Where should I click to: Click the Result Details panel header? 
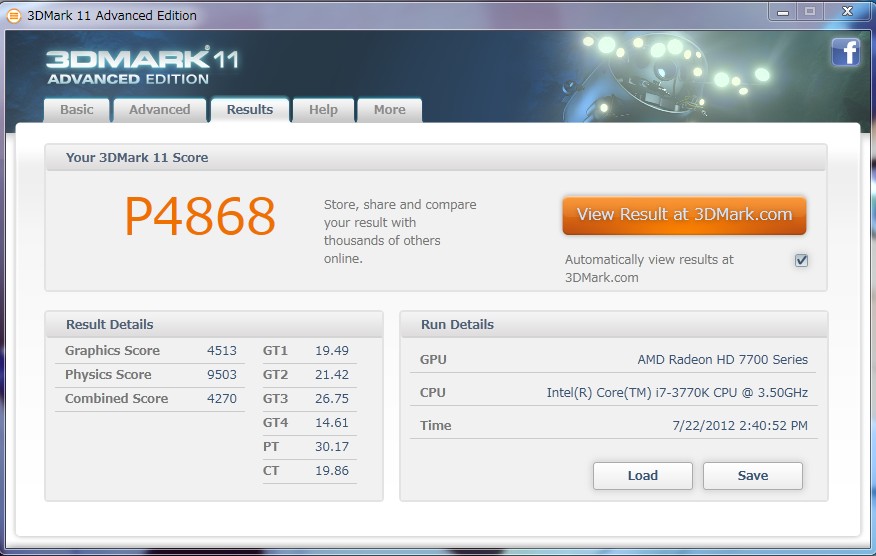point(214,325)
